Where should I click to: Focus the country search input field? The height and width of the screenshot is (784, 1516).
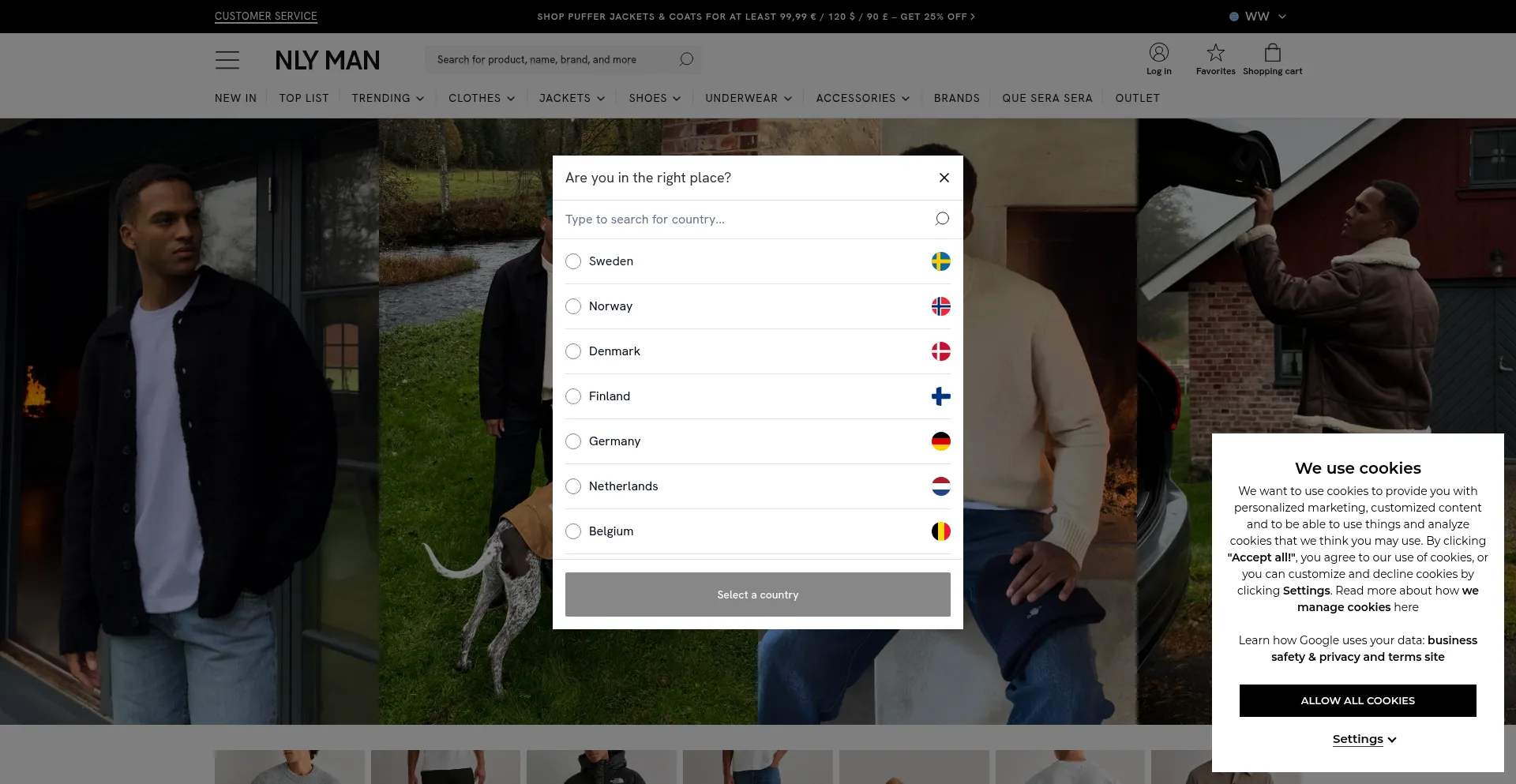(742, 219)
